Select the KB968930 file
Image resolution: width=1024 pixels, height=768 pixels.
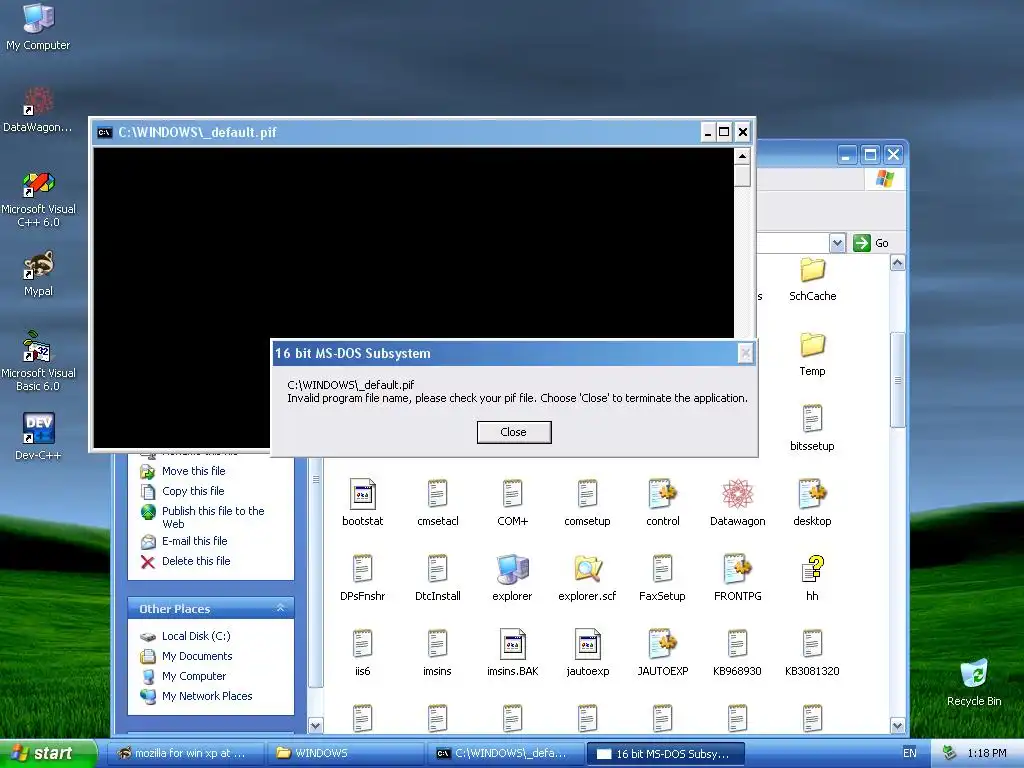point(737,653)
